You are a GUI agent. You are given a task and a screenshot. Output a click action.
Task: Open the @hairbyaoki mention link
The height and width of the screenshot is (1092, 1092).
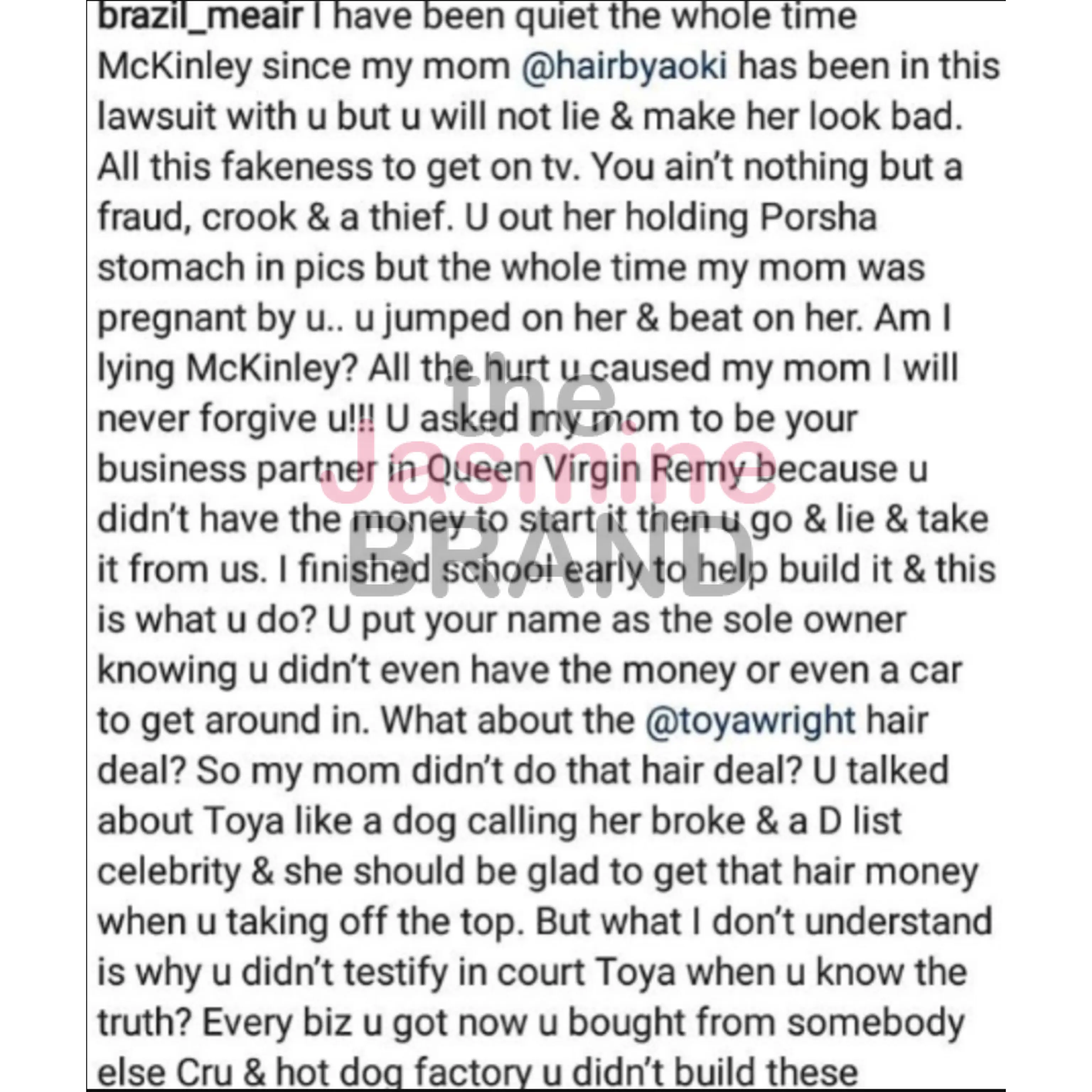coord(624,67)
